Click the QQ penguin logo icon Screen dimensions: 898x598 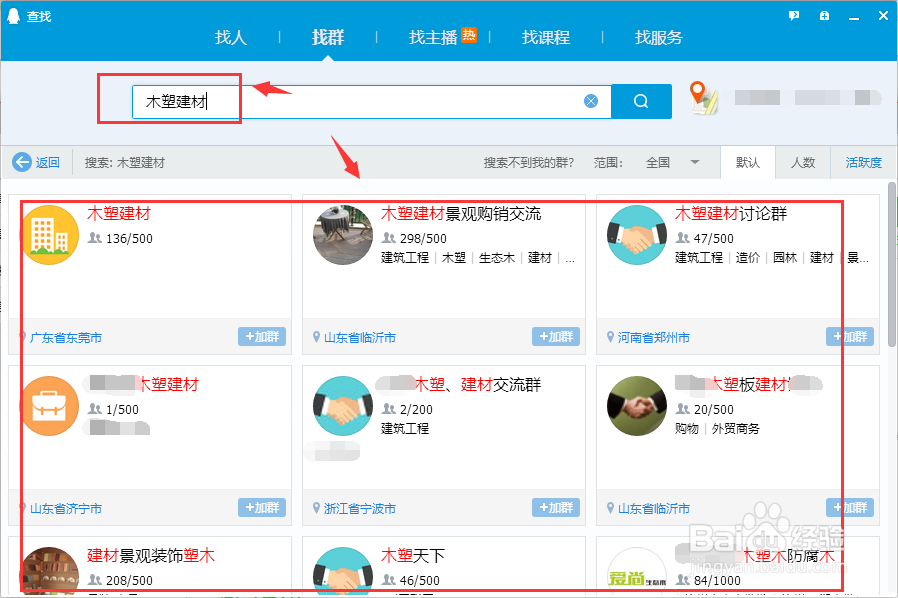pyautogui.click(x=13, y=16)
